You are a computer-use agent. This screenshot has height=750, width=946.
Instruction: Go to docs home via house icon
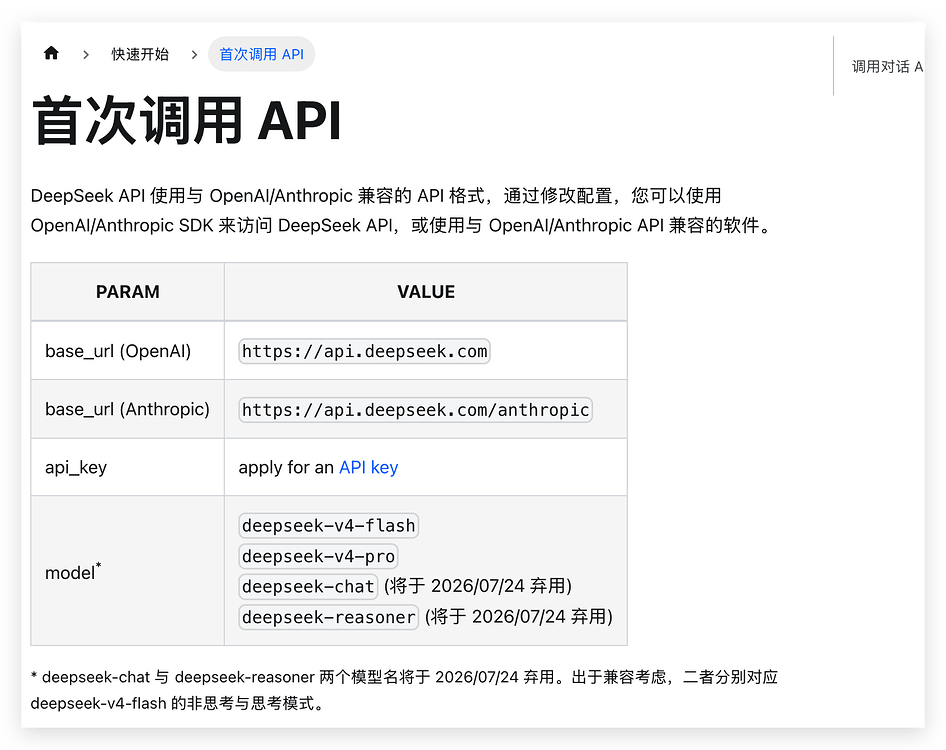pos(51,53)
